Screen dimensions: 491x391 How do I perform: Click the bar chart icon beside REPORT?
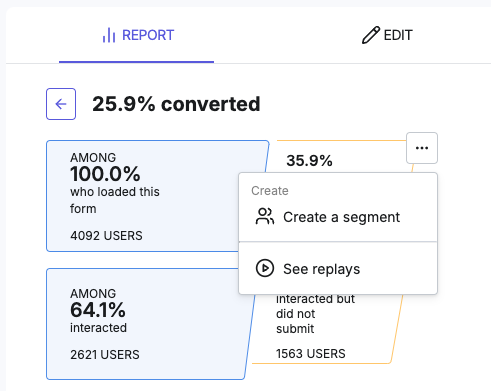click(109, 35)
